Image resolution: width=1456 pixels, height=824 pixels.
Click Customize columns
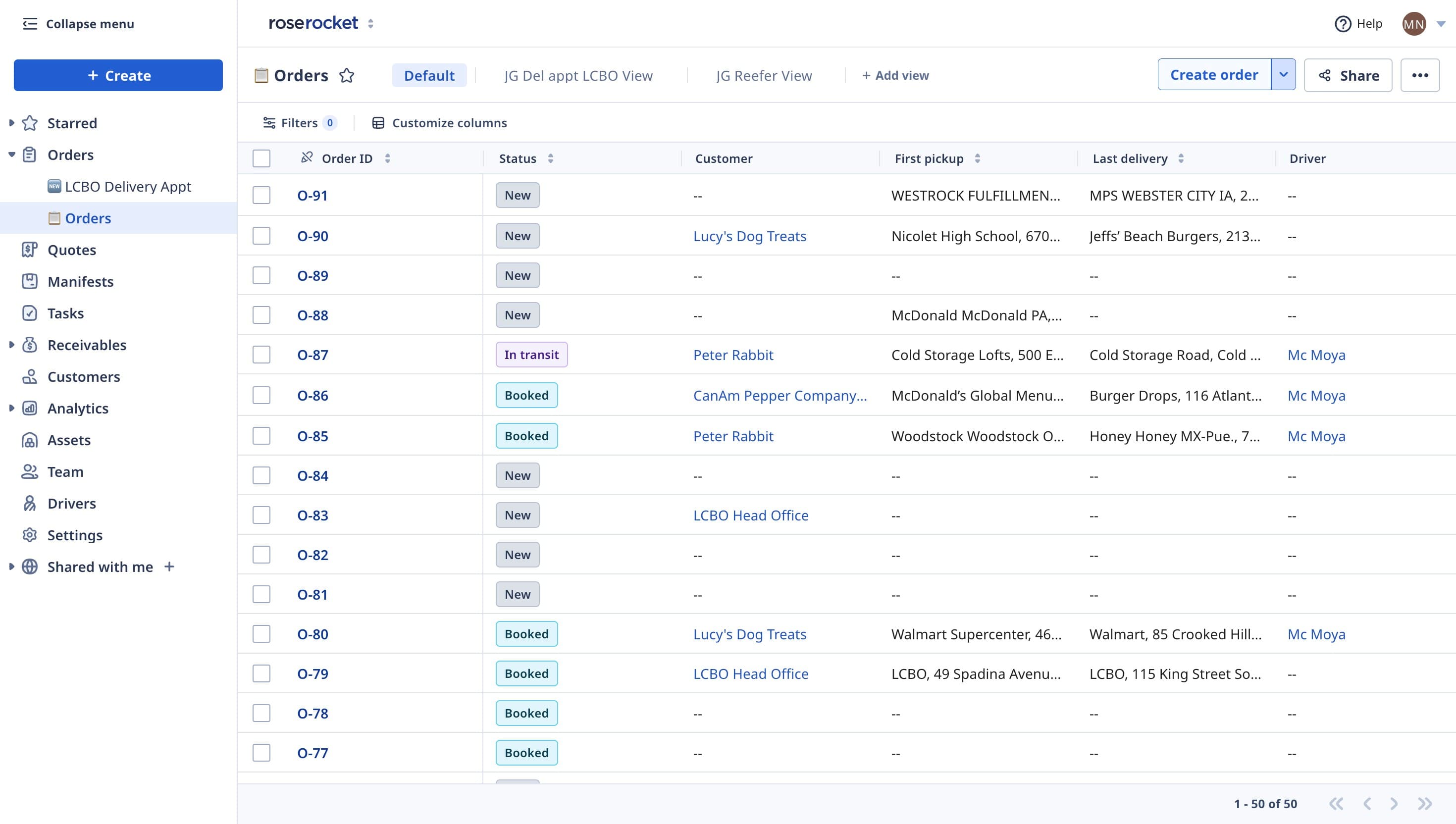tap(439, 123)
